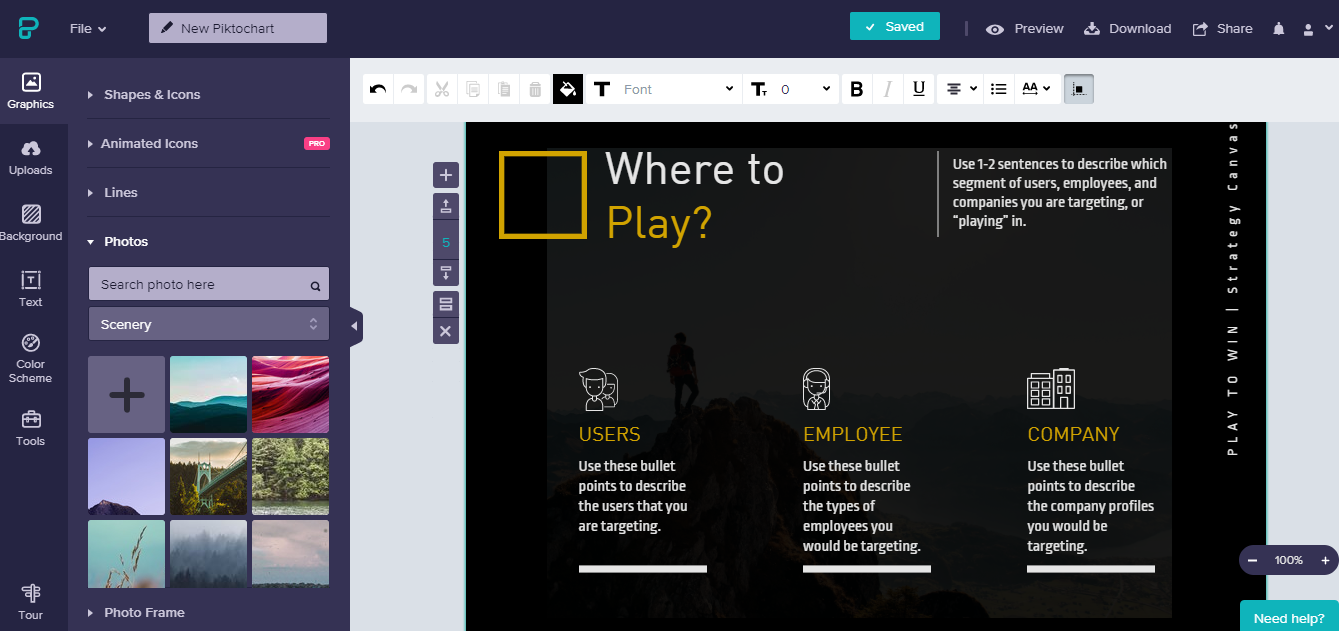The width and height of the screenshot is (1339, 631).
Task: Click the Download button
Action: tap(1128, 29)
